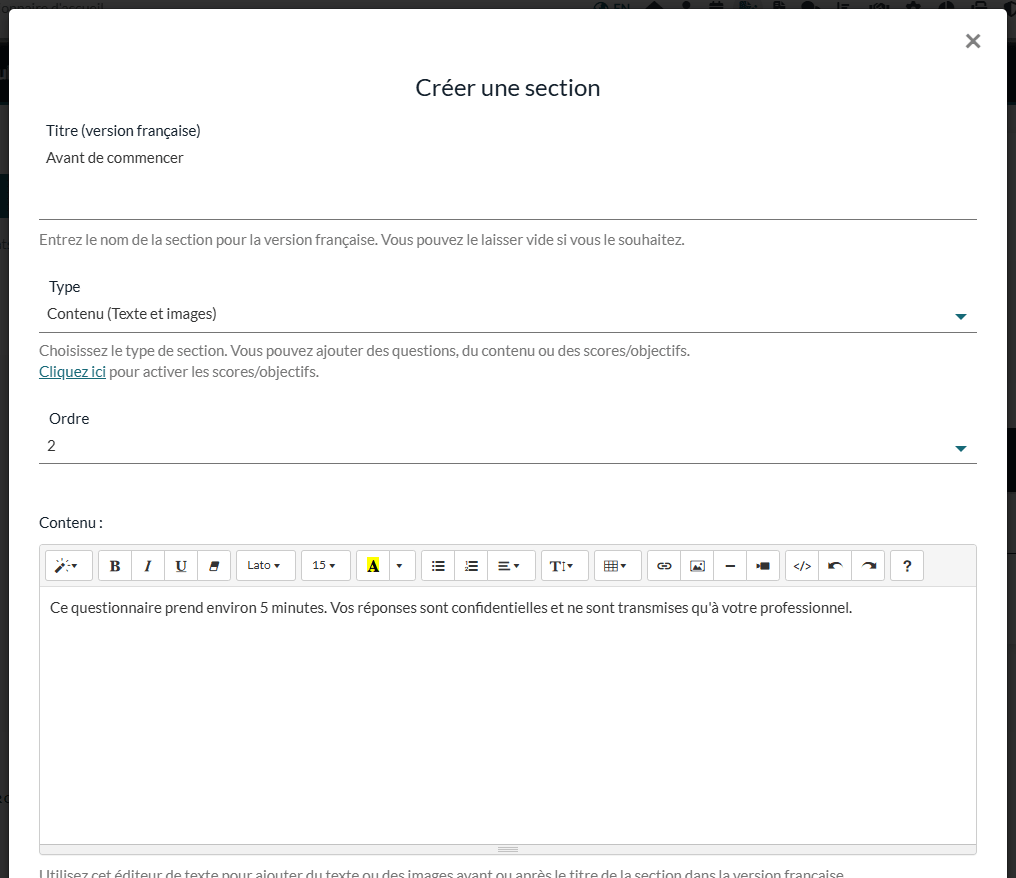Undo the last edit
This screenshot has width=1016, height=878.
coord(835,566)
